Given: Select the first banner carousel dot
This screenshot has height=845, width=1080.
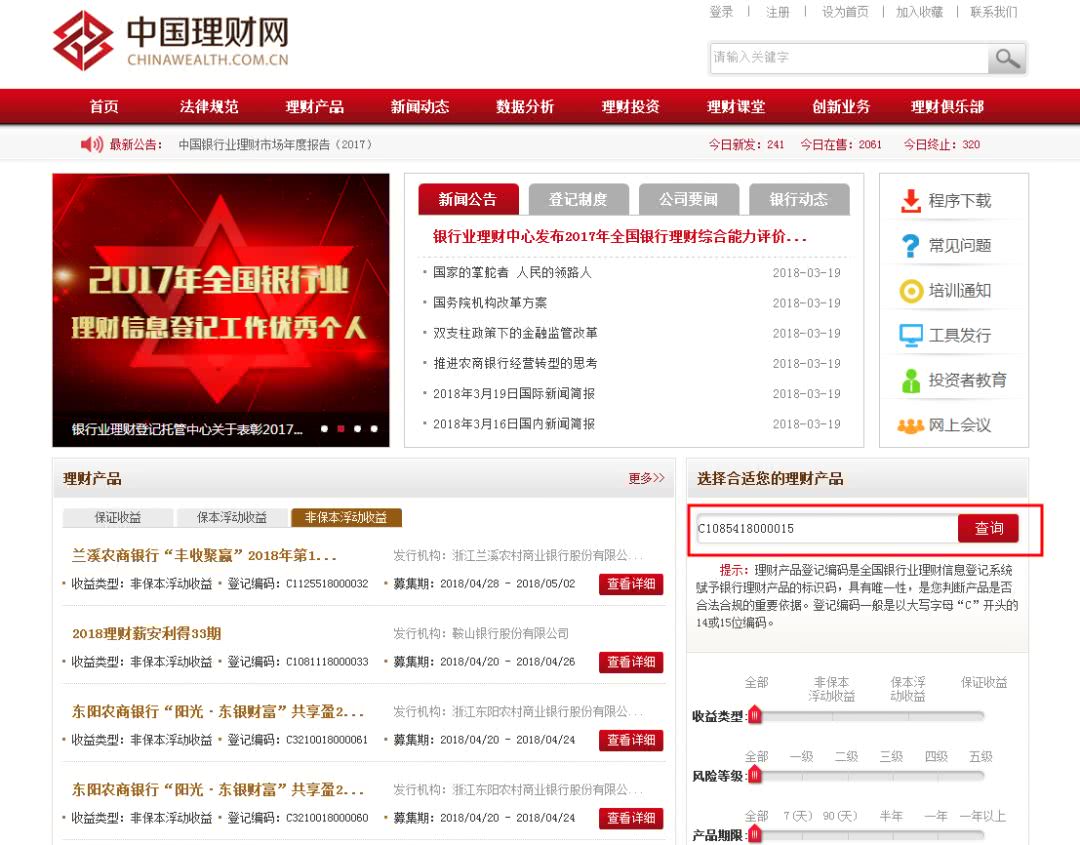Looking at the screenshot, I should pyautogui.click(x=324, y=428).
